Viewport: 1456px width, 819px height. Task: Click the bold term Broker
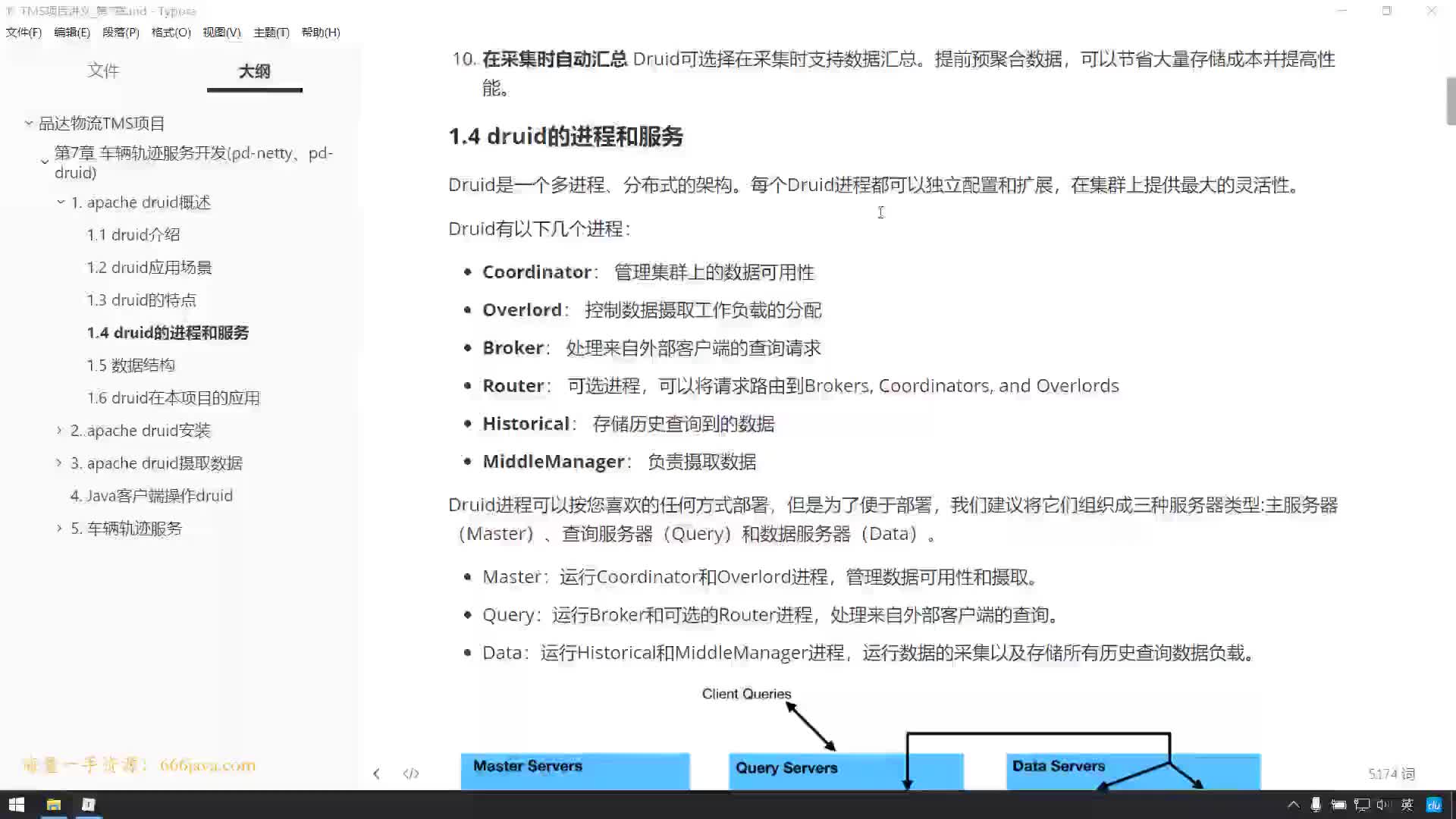coord(513,348)
